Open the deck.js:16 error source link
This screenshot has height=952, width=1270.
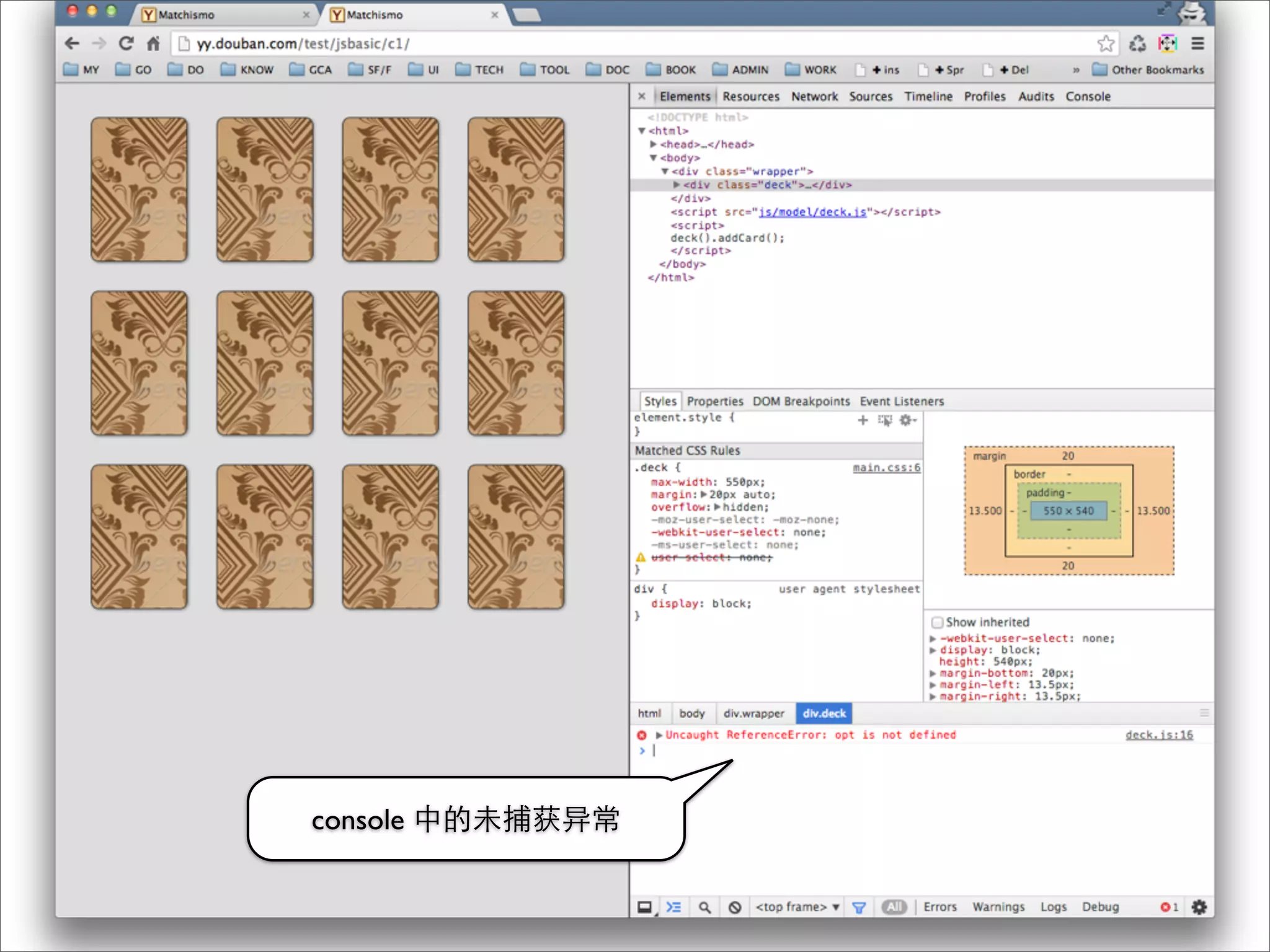(x=1159, y=734)
